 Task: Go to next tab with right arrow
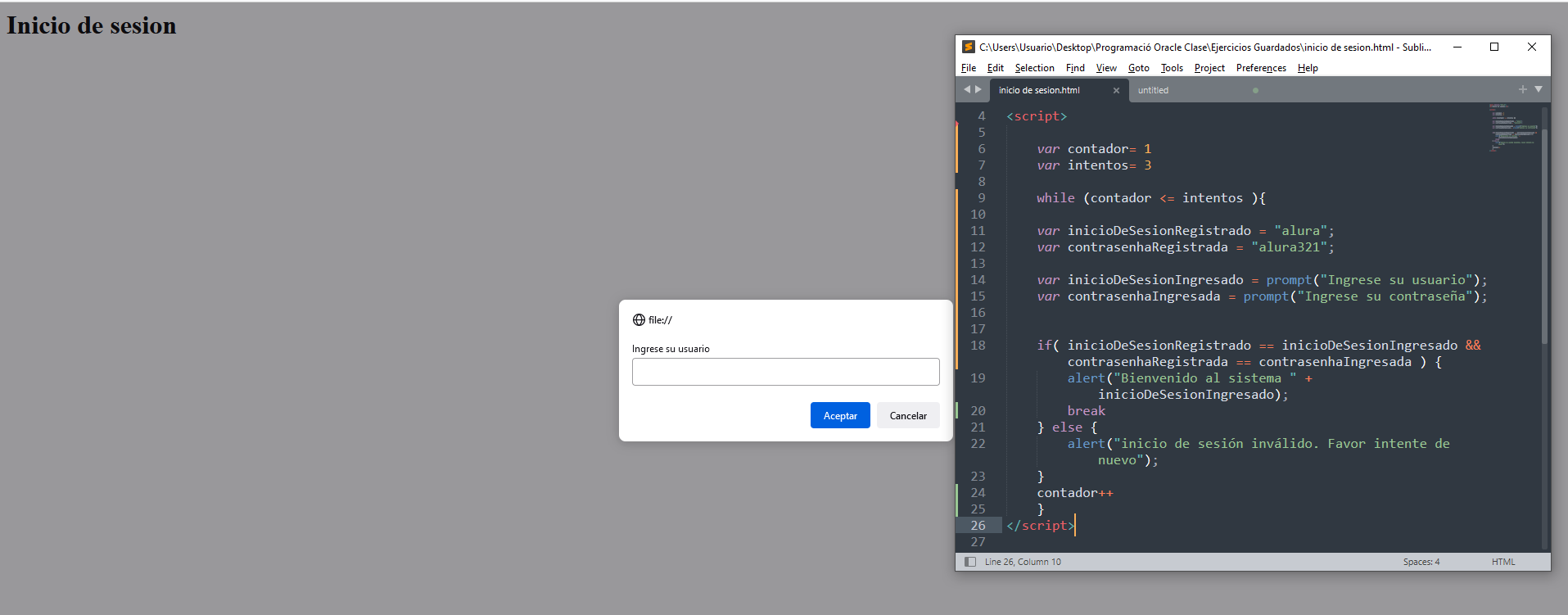point(978,89)
